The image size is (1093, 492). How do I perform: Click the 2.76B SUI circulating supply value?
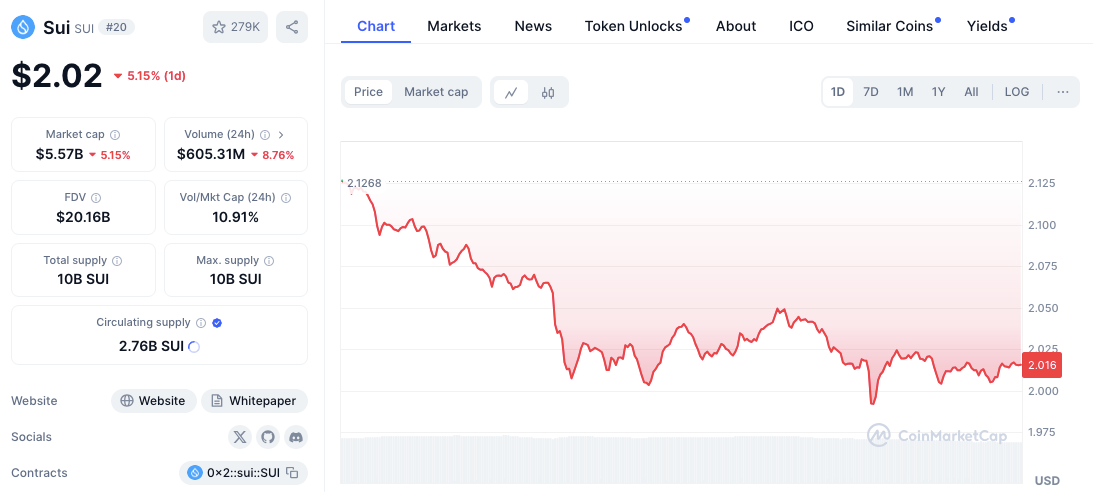point(151,346)
